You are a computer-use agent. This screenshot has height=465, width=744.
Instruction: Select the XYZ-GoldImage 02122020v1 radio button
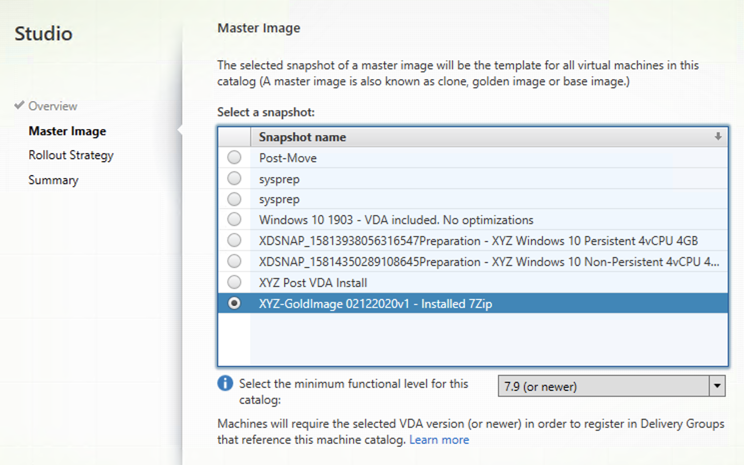coord(234,303)
